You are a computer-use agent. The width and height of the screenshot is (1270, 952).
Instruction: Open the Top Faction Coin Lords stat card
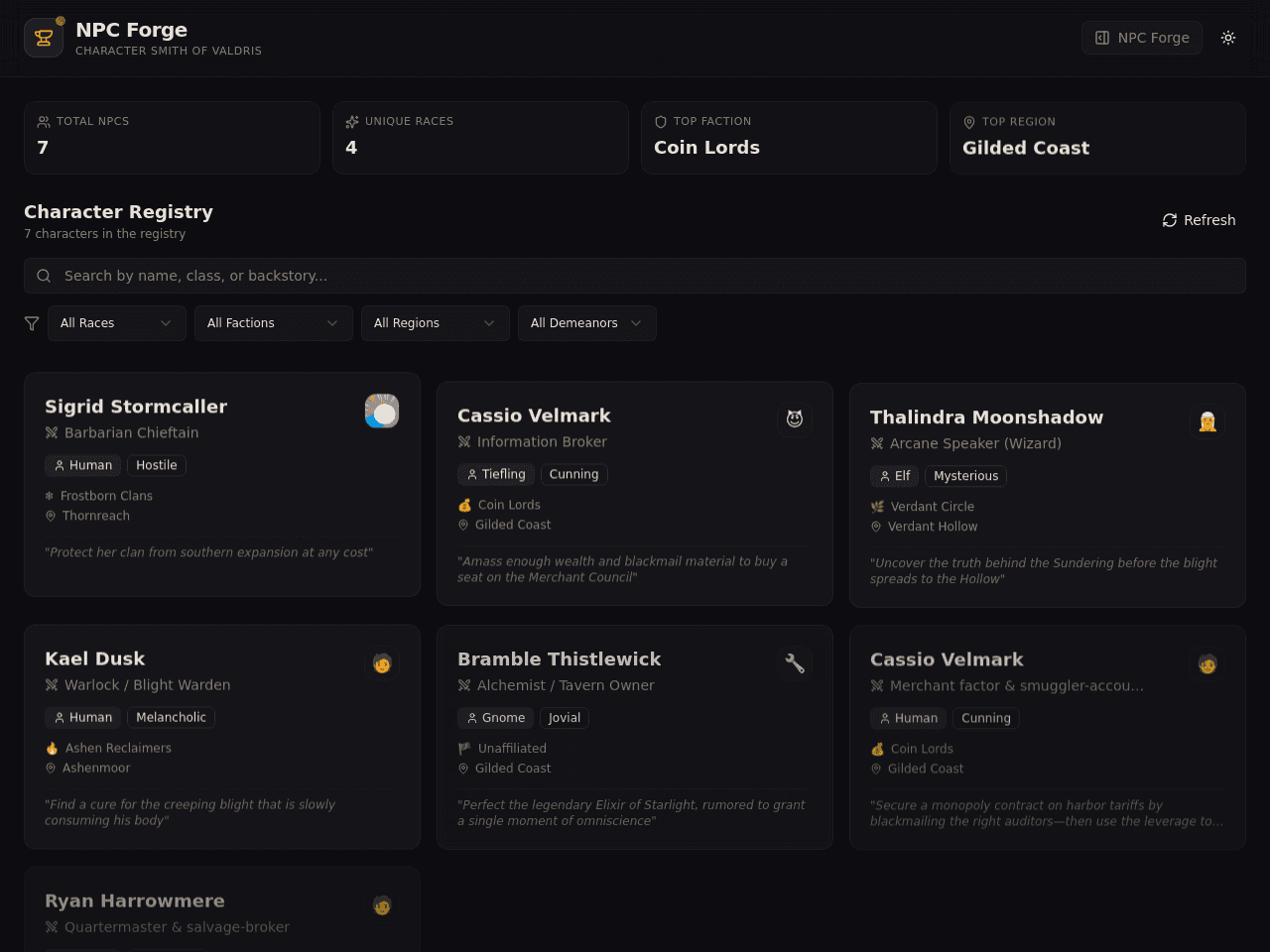point(789,138)
